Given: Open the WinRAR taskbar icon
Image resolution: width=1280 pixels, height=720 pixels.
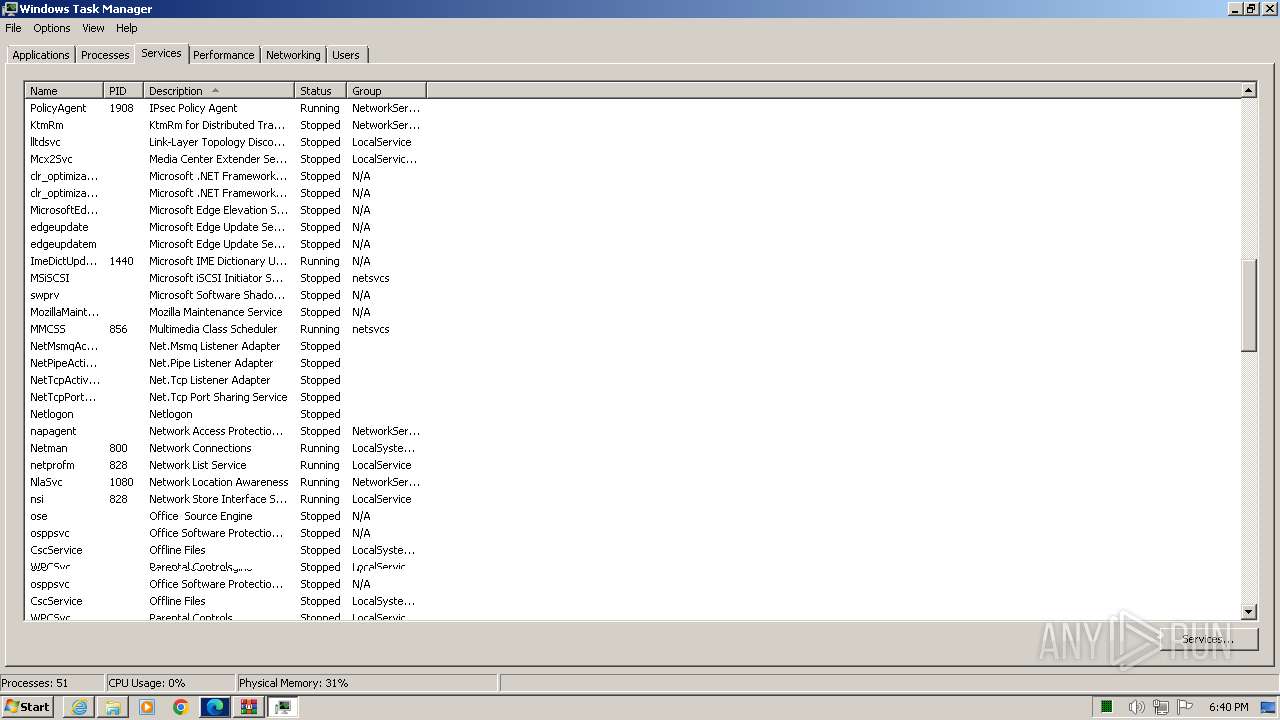Looking at the screenshot, I should tap(249, 707).
